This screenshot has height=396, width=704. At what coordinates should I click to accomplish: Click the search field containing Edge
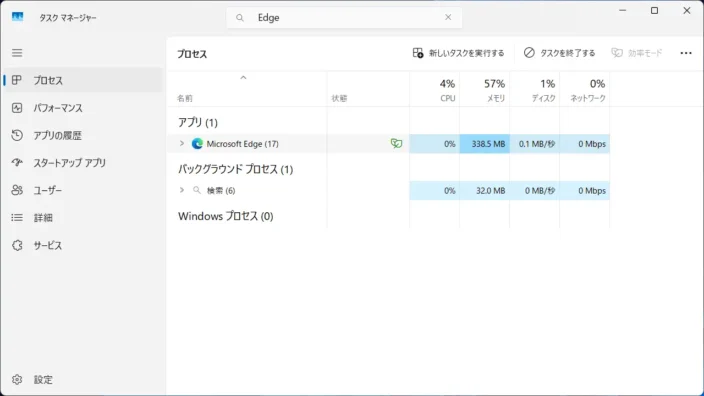coord(344,18)
